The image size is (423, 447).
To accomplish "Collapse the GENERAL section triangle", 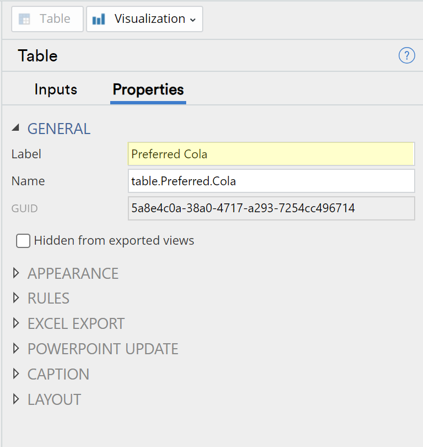I will 16,128.
